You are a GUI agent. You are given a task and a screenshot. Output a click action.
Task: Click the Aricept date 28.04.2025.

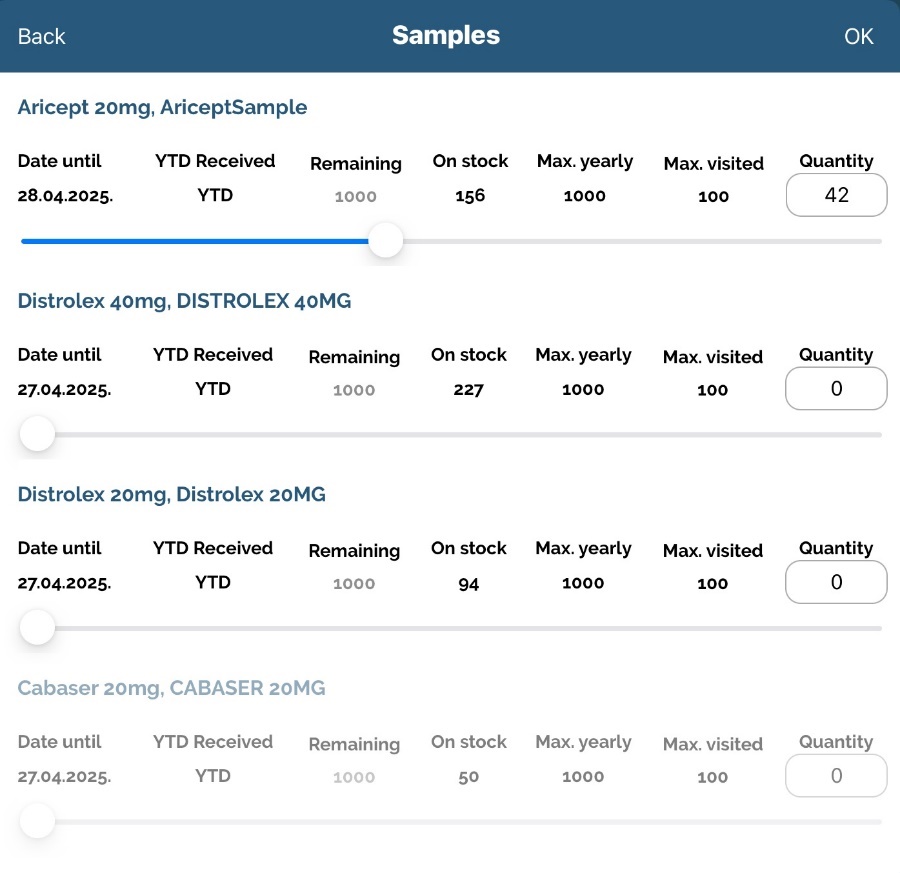65,196
